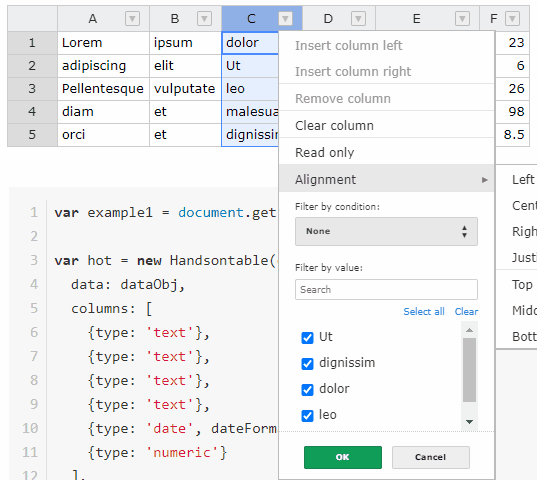This screenshot has height=480, width=537.
Task: Uncheck the dolor value checkbox
Action: click(307, 390)
